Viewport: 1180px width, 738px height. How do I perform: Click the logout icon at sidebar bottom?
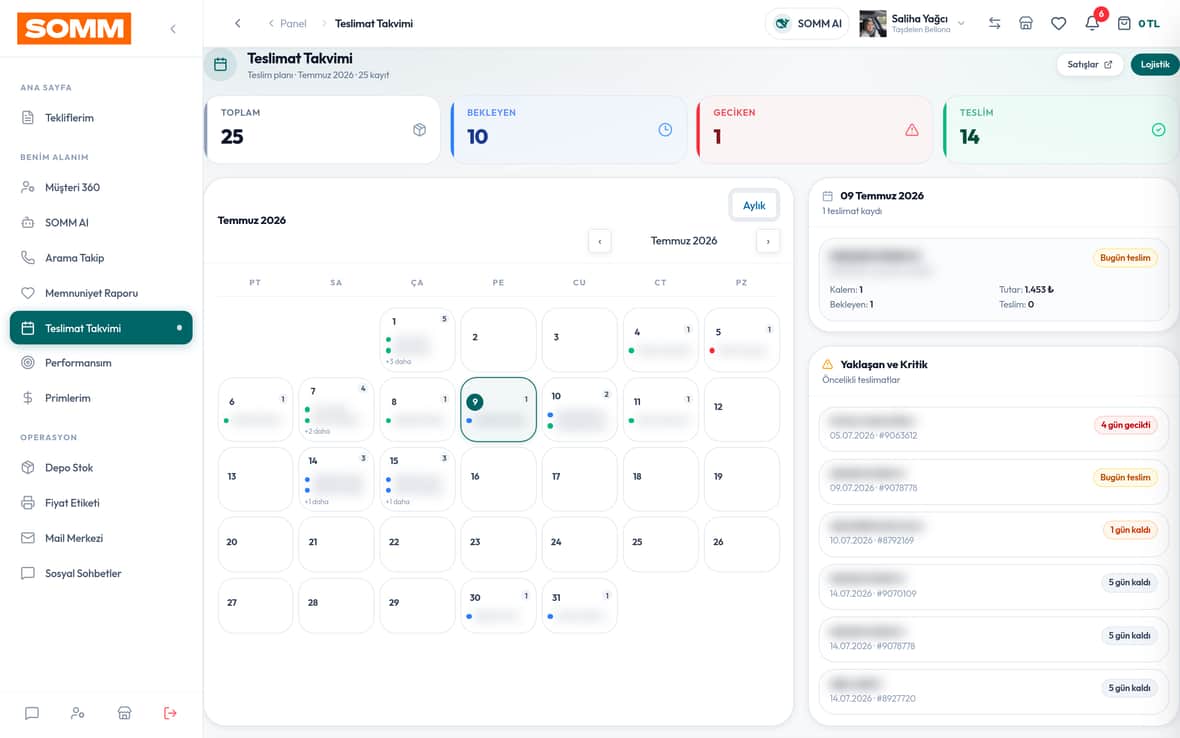tap(170, 712)
